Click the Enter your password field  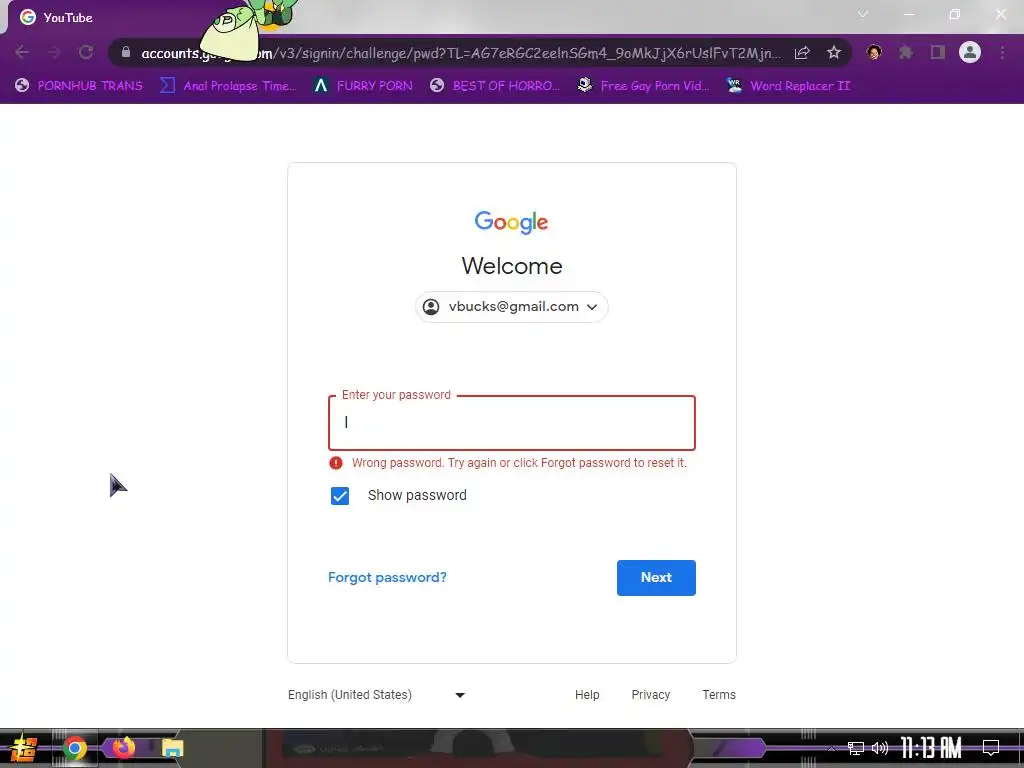[x=511, y=423]
